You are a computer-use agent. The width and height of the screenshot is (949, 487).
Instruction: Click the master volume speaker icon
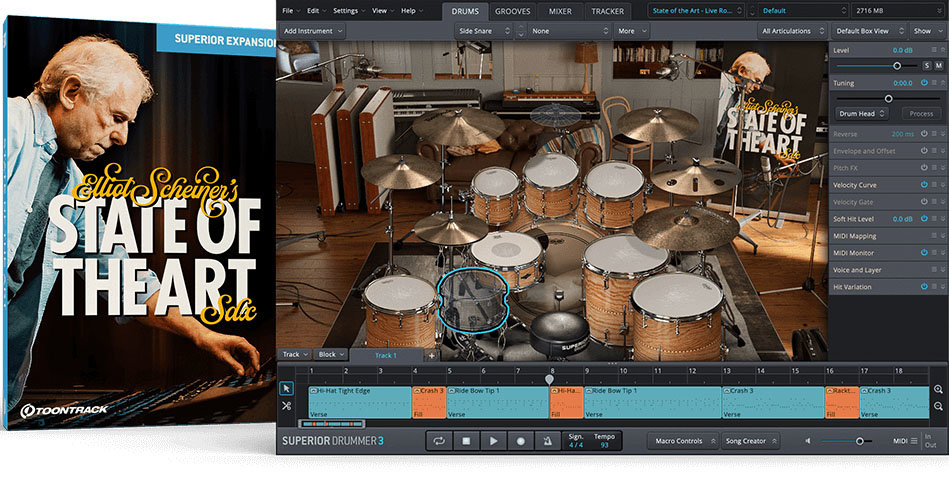[808, 441]
